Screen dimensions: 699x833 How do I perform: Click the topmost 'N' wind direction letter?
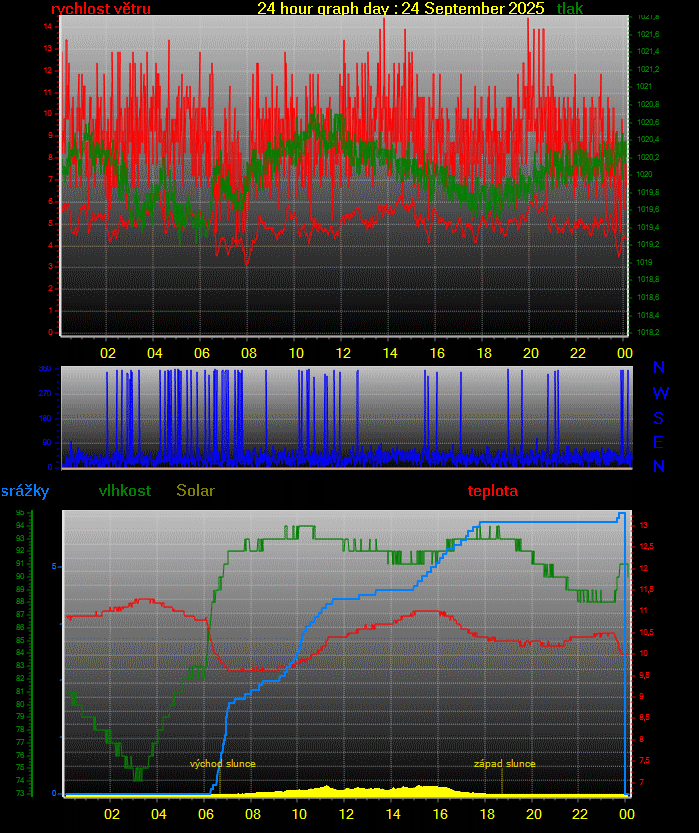pyautogui.click(x=659, y=369)
